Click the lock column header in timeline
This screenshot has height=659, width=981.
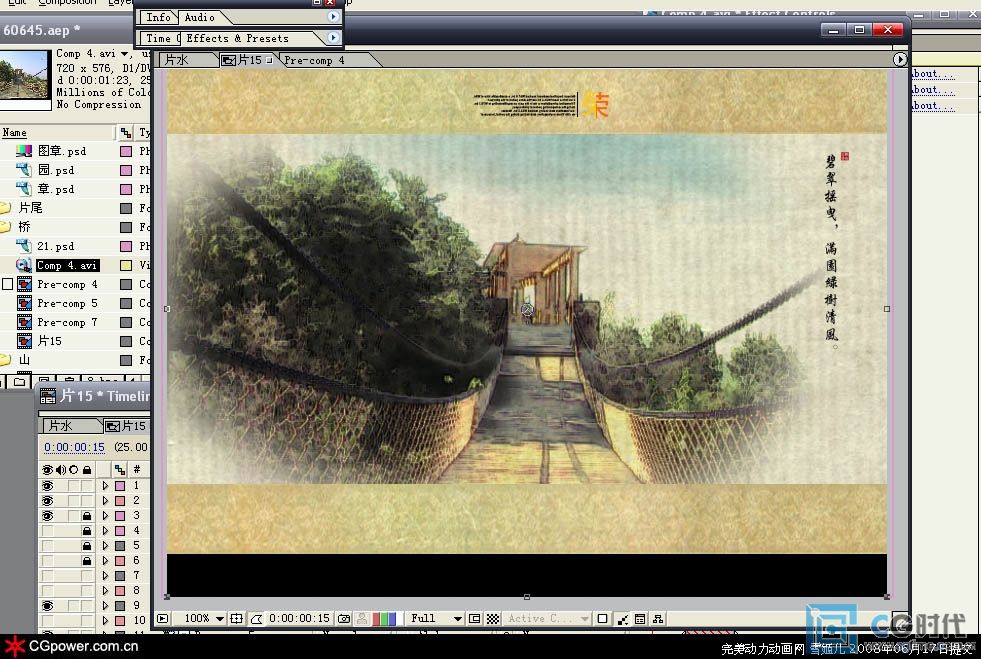coord(87,469)
